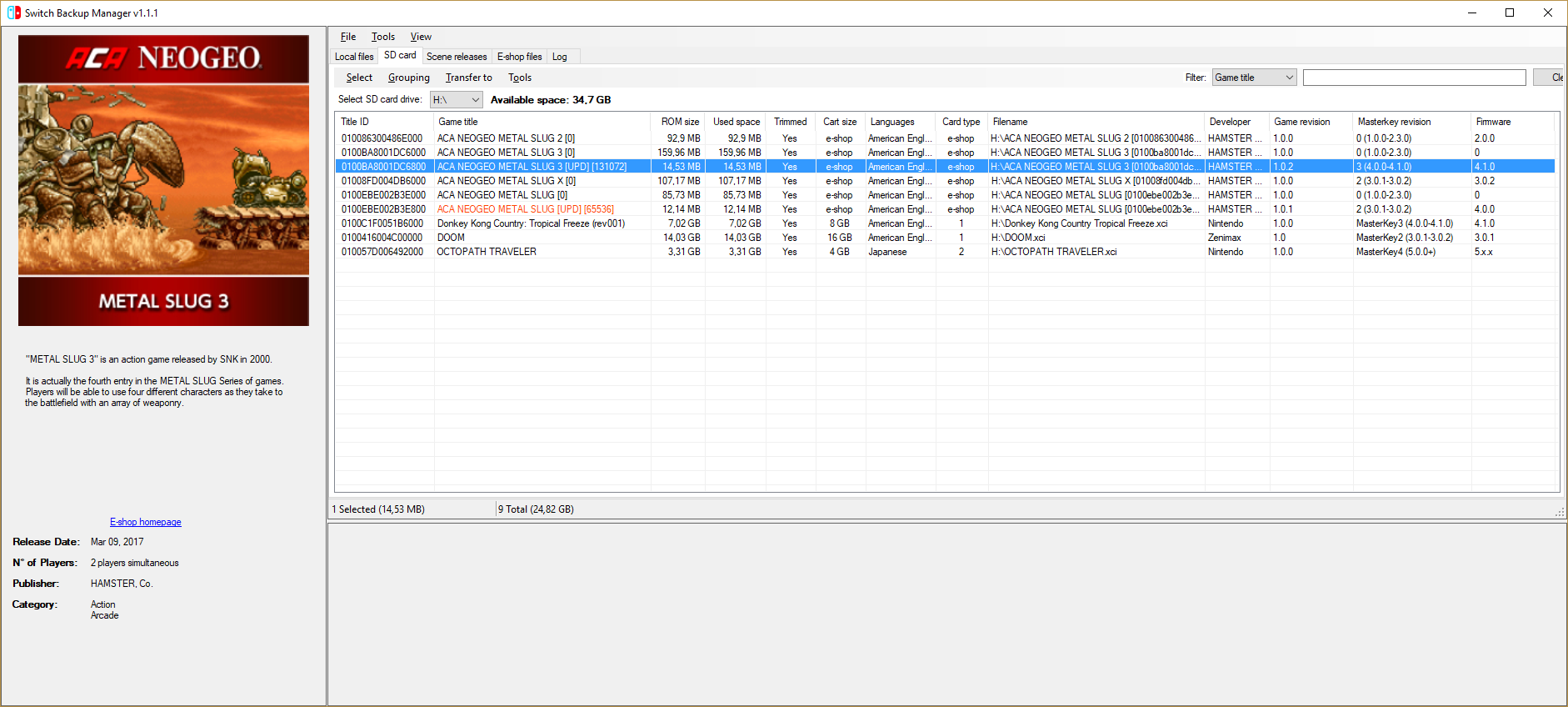Sort by the Filename column header

click(1096, 122)
